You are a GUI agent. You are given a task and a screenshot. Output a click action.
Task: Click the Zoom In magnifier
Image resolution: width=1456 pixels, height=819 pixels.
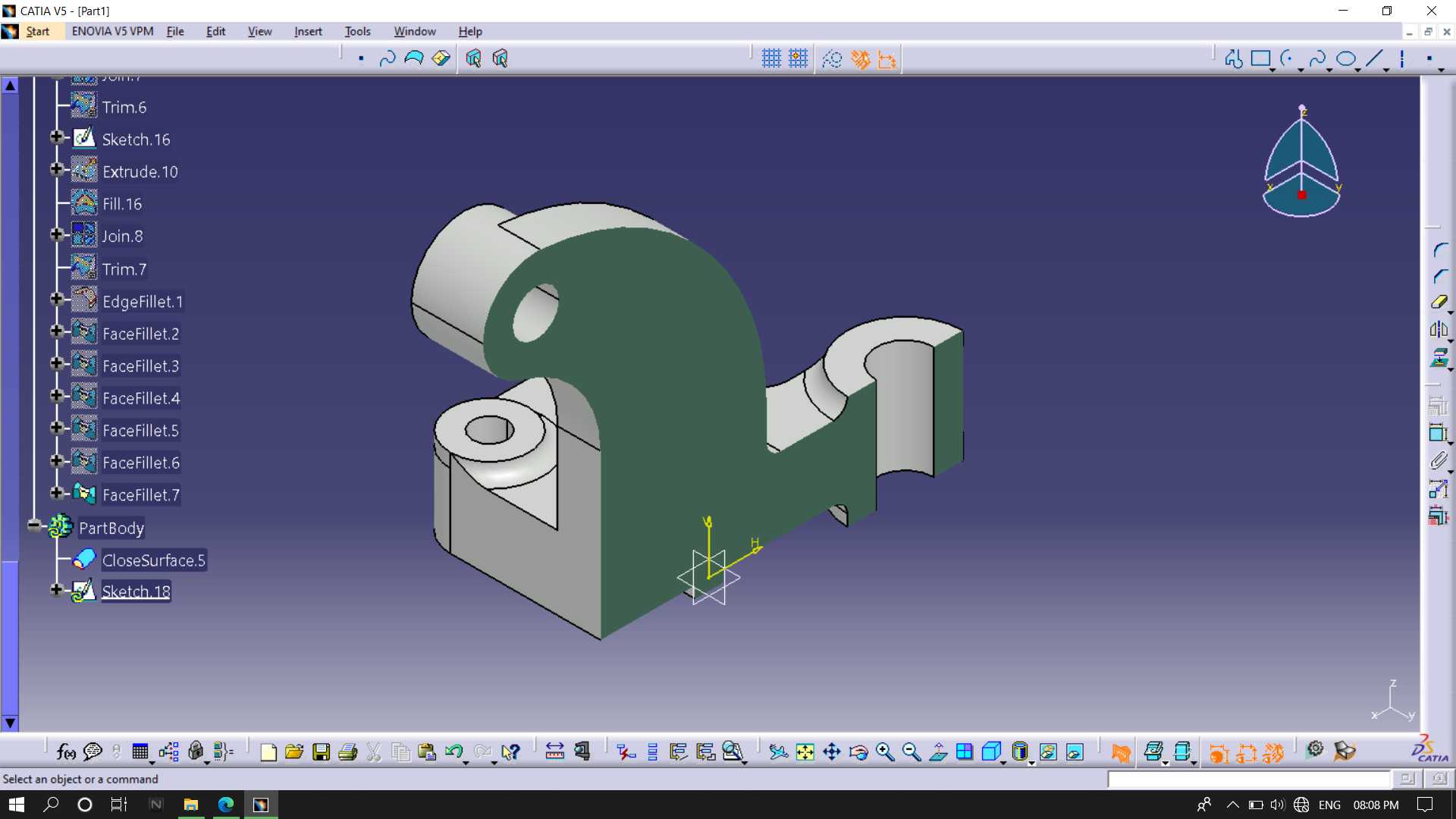pyautogui.click(x=884, y=752)
